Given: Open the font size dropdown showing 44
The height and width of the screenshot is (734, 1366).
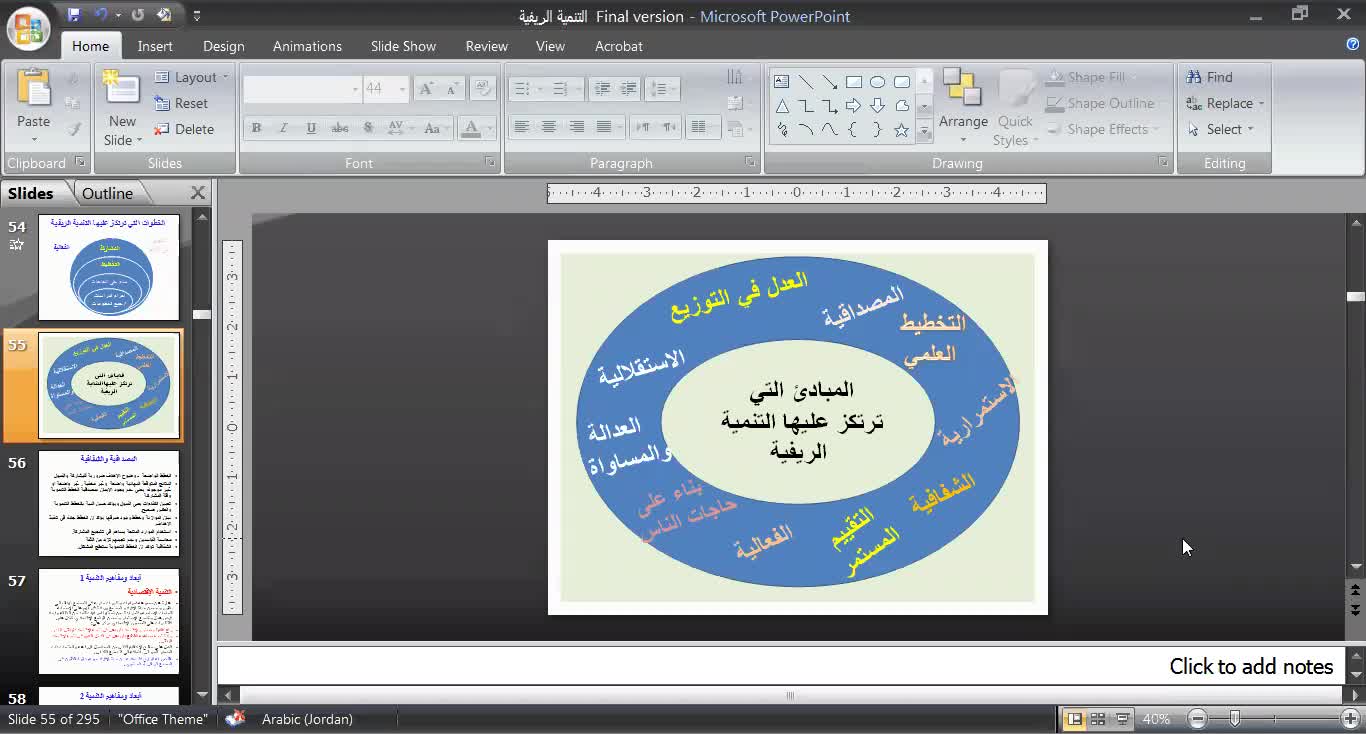Looking at the screenshot, I should tap(402, 89).
